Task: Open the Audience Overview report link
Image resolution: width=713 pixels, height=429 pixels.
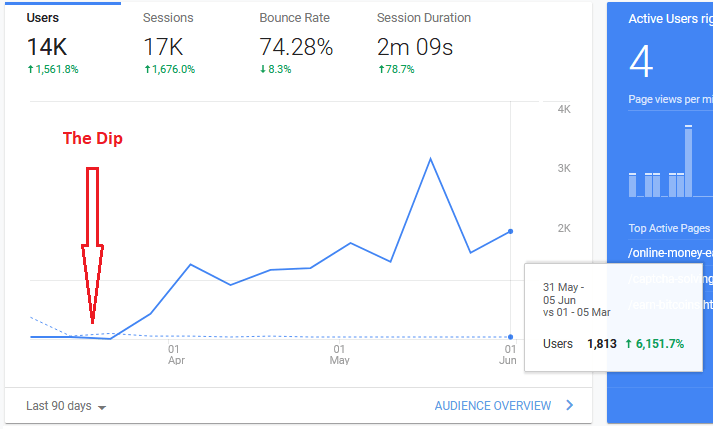Action: coord(493,406)
